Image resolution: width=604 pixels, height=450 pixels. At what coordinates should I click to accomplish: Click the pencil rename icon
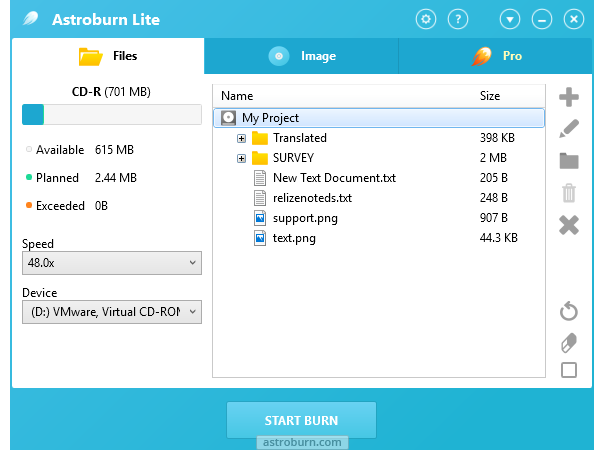[569, 129]
